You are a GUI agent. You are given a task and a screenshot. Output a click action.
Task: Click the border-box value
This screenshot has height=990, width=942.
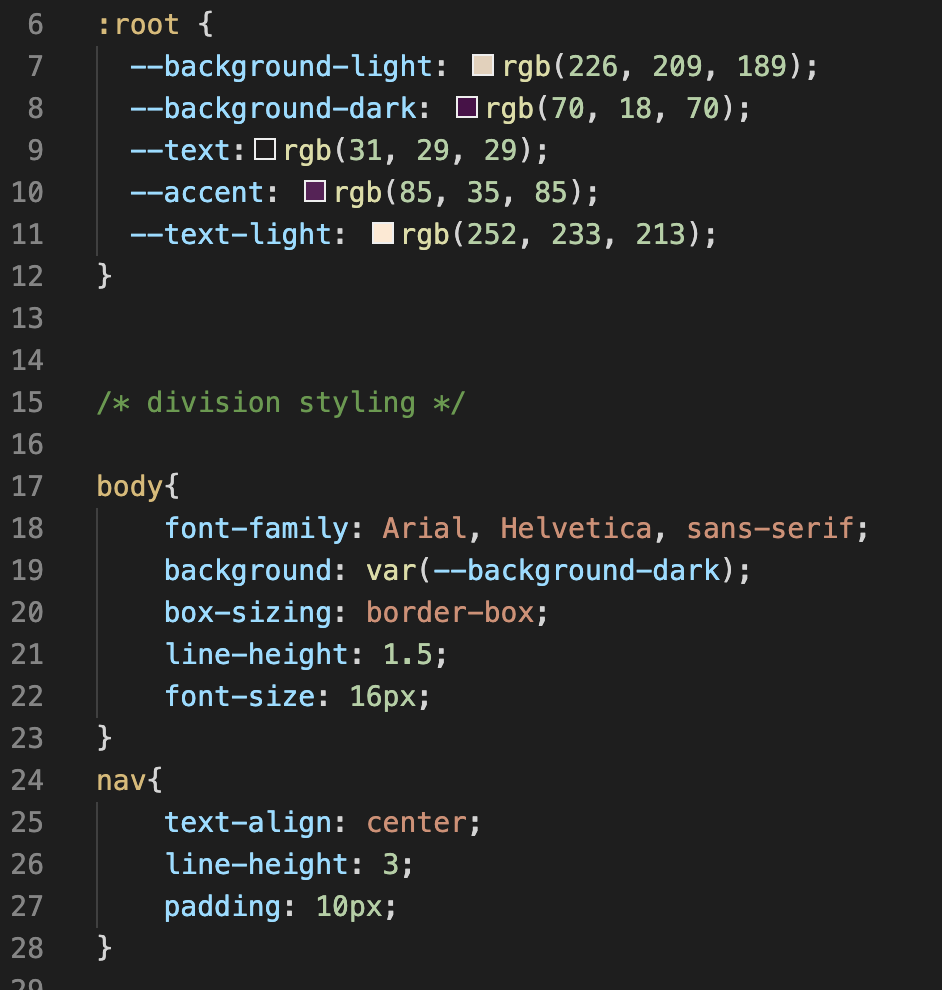pos(449,612)
